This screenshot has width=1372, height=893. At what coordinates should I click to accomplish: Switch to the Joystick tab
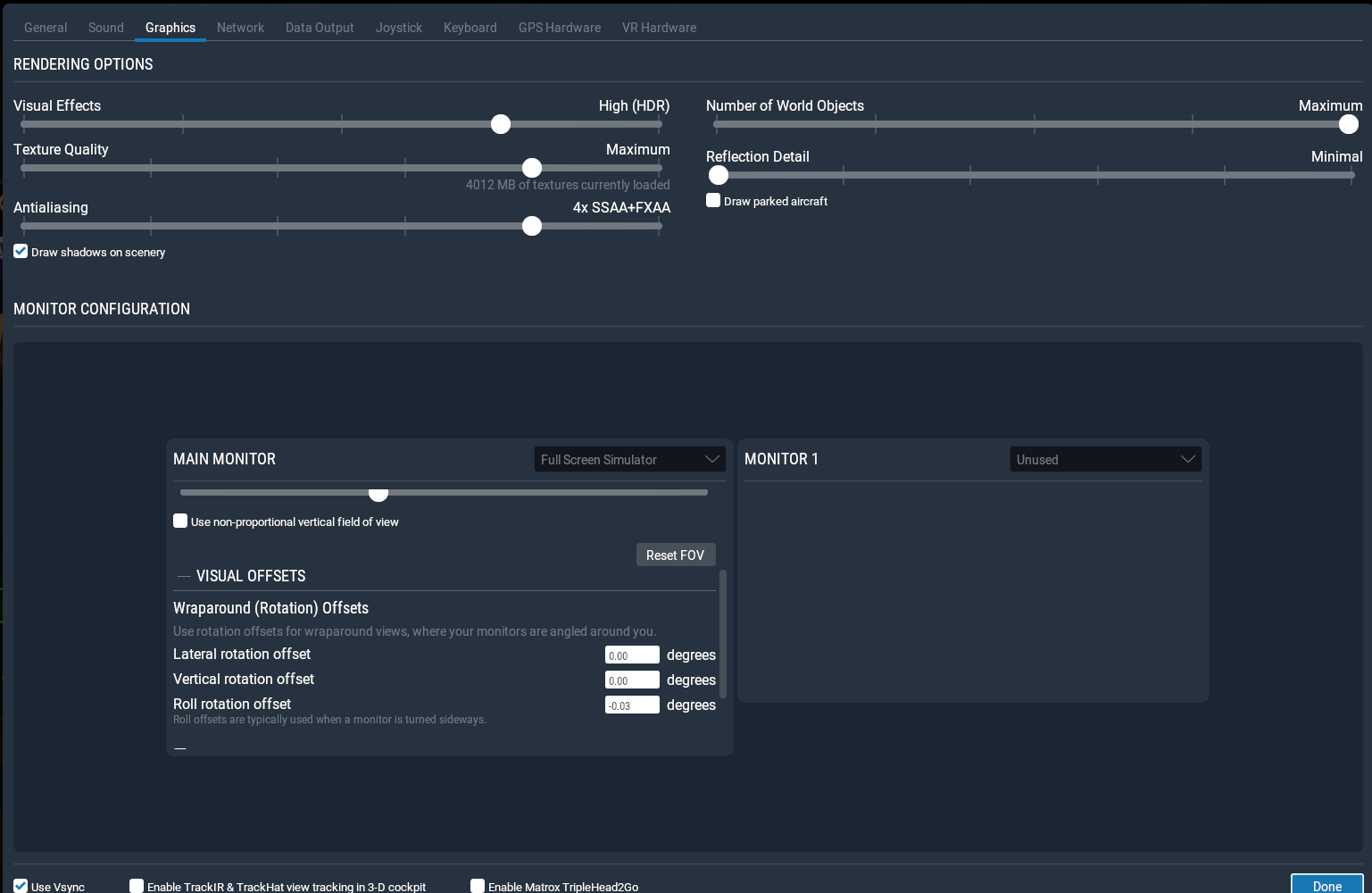tap(398, 27)
